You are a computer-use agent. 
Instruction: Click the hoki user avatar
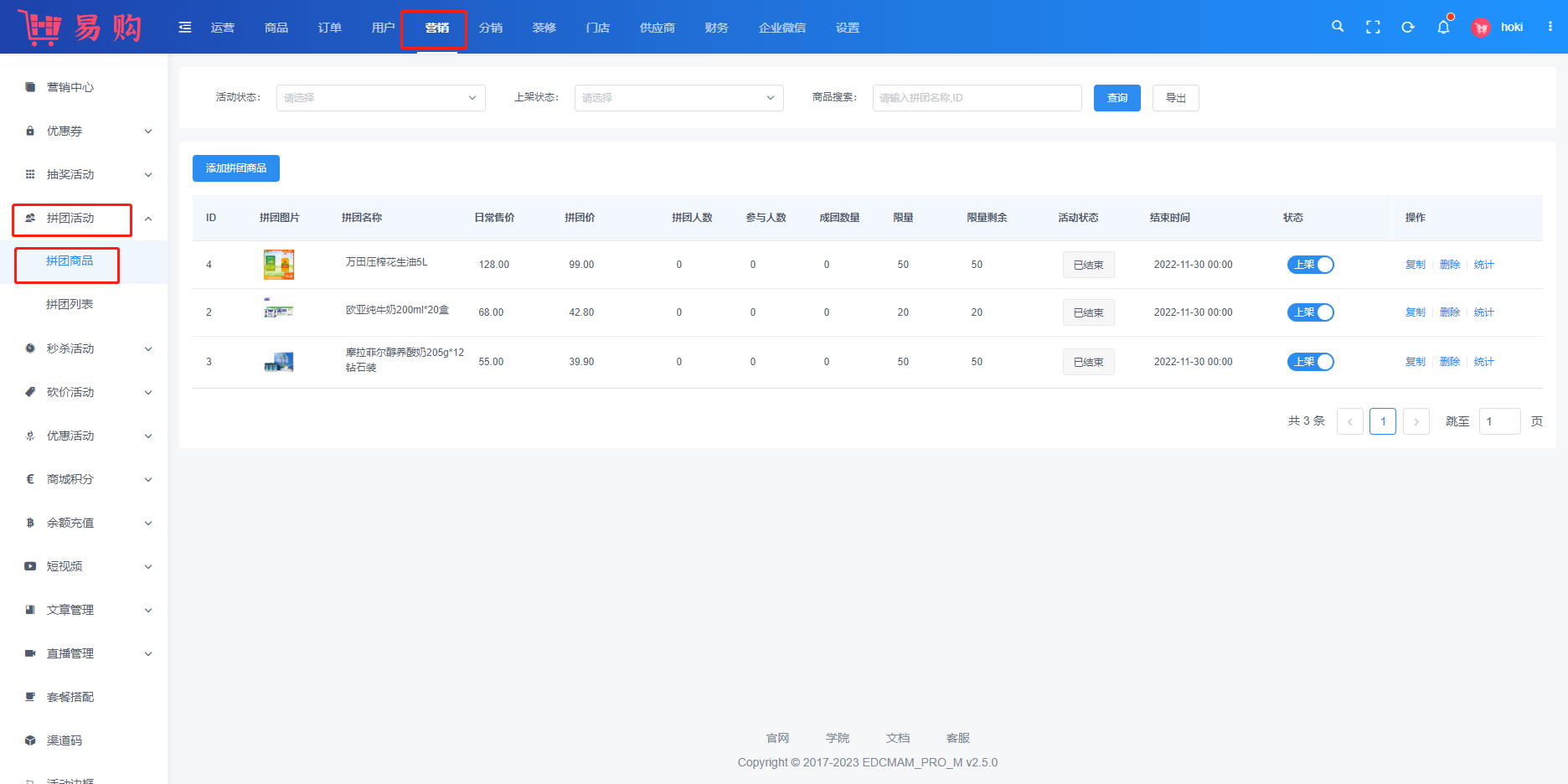click(x=1481, y=28)
